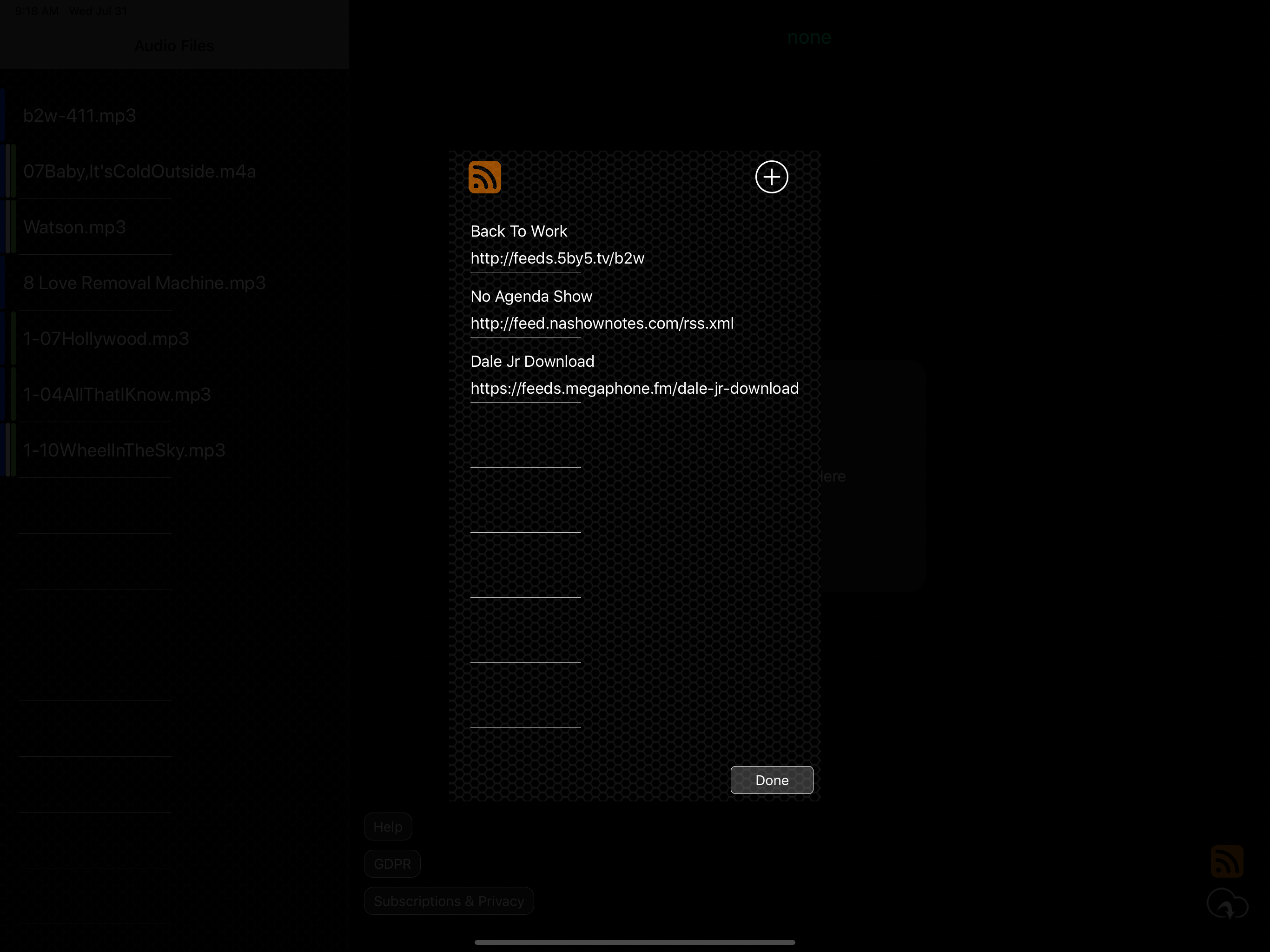Open GDPR in the background window
The height and width of the screenshot is (952, 1270).
coord(392,864)
